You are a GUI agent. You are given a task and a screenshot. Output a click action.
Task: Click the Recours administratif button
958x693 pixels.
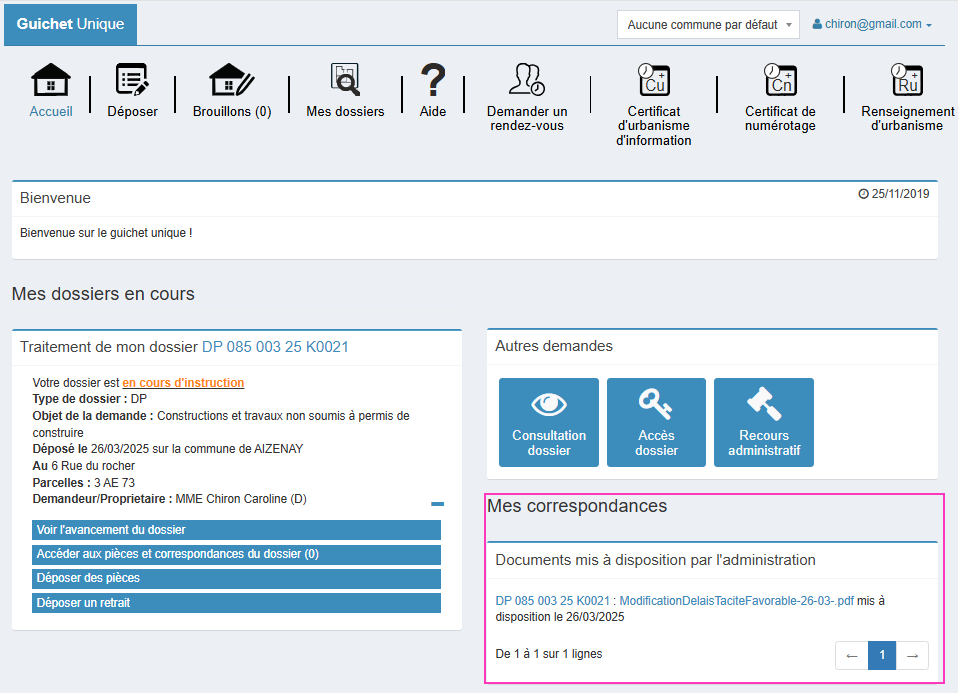pyautogui.click(x=764, y=422)
